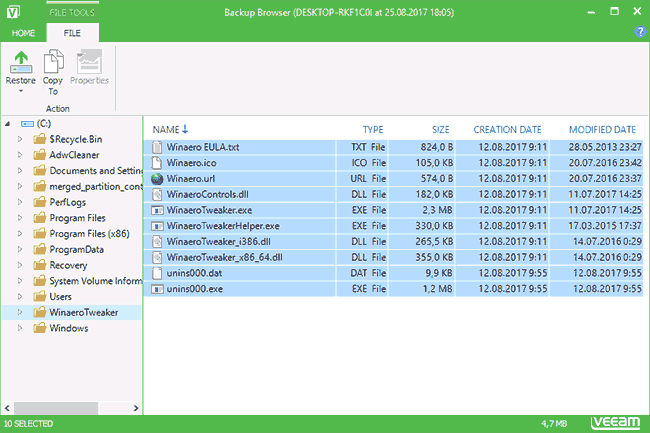Click the WinaeroTweaker.exe file icon
This screenshot has width=650, height=433.
tap(157, 210)
